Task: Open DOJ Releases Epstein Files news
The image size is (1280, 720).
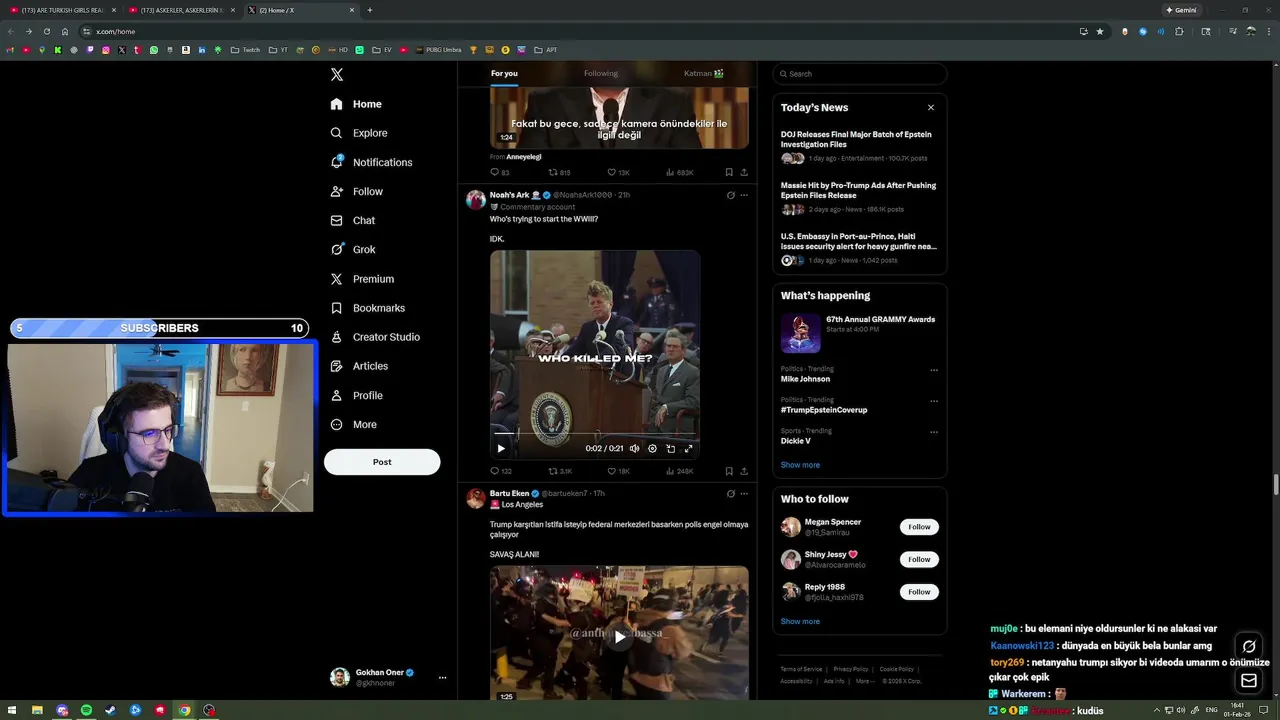Action: [x=859, y=145]
